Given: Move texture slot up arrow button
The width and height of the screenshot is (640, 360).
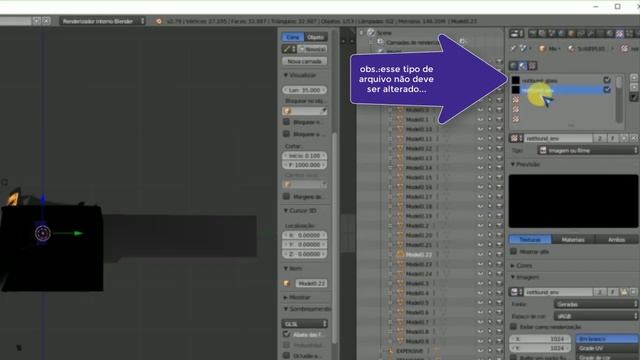Looking at the screenshot, I should point(634,78).
